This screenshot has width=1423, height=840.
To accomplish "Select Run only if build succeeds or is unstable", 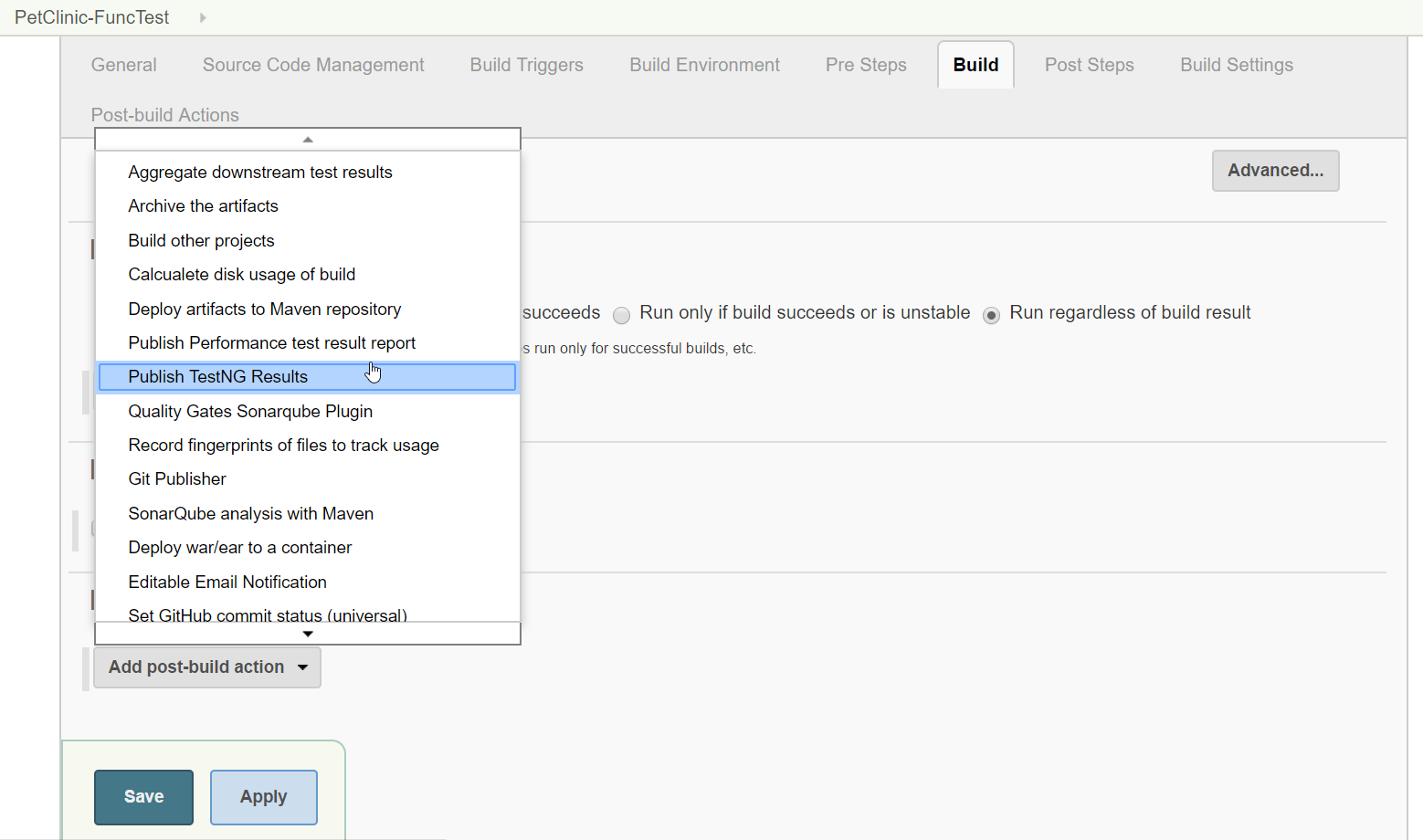I will (x=621, y=316).
